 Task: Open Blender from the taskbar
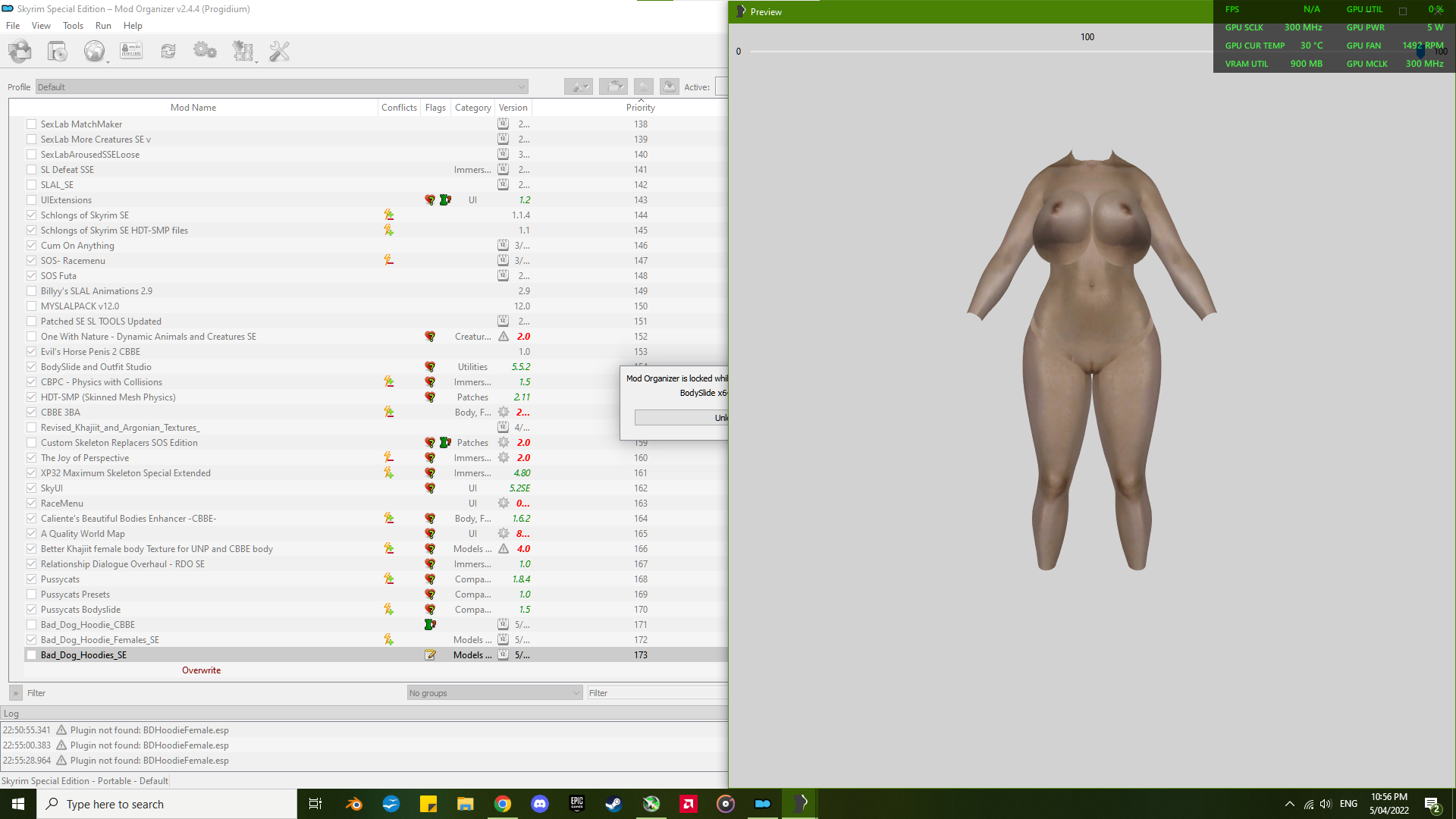coord(354,804)
